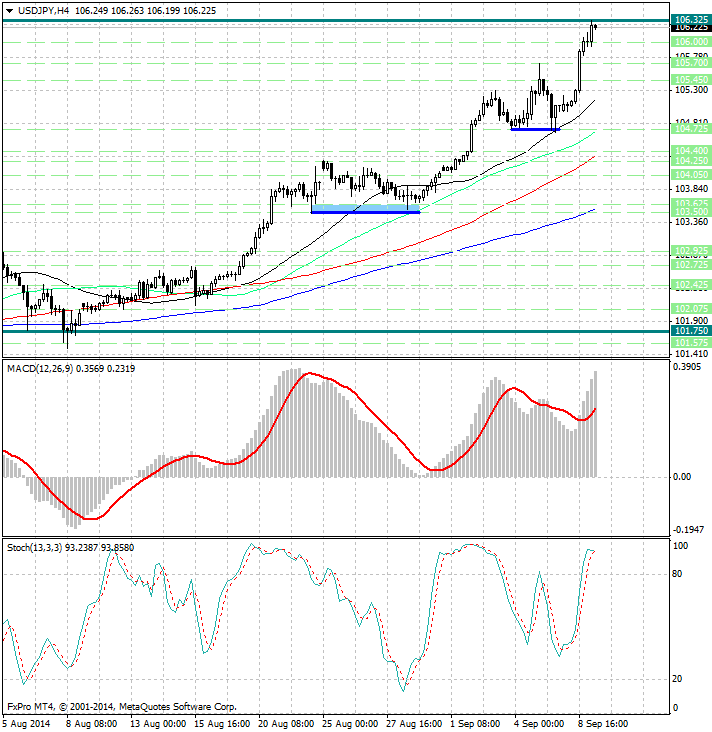712x732 pixels.
Task: Click the Stochastic 100 scale label
Action: click(680, 546)
